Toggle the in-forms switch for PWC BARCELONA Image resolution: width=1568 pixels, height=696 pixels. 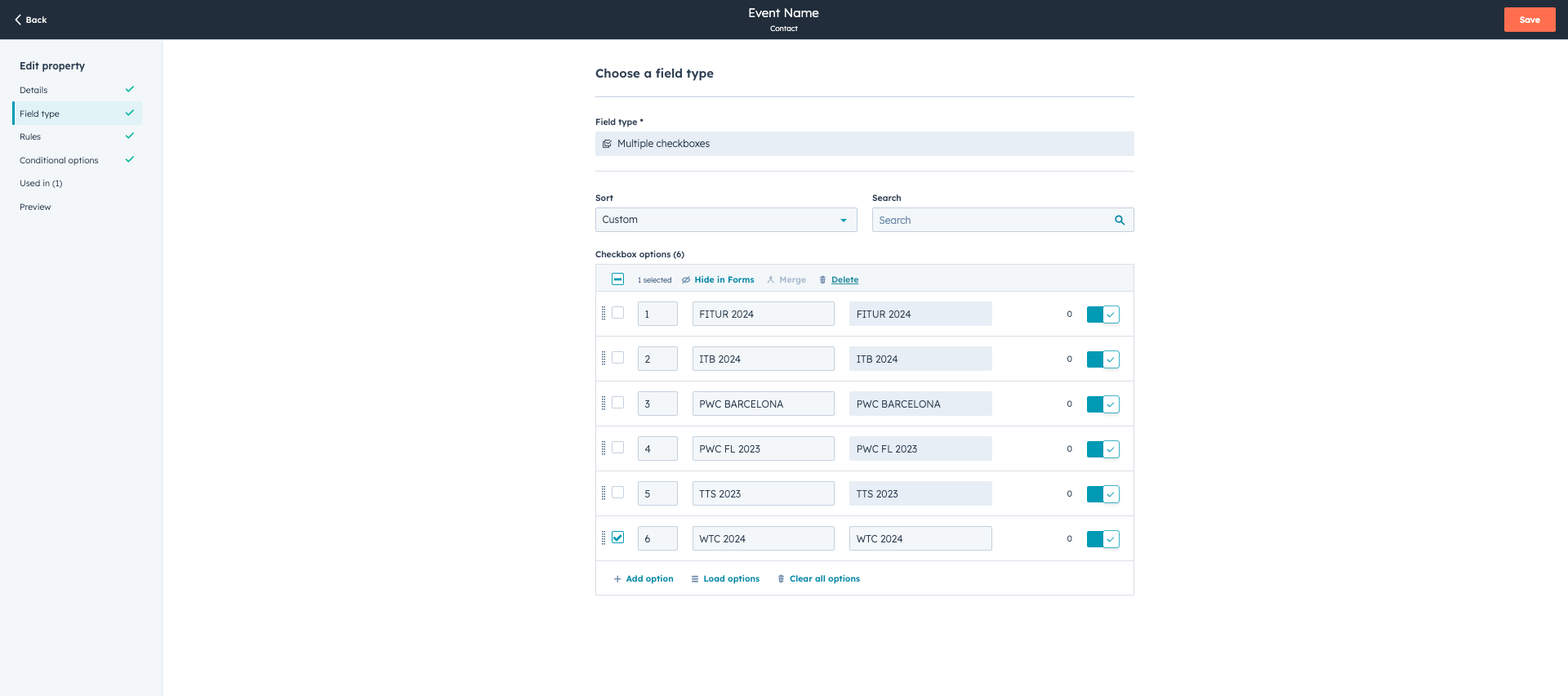pos(1102,404)
